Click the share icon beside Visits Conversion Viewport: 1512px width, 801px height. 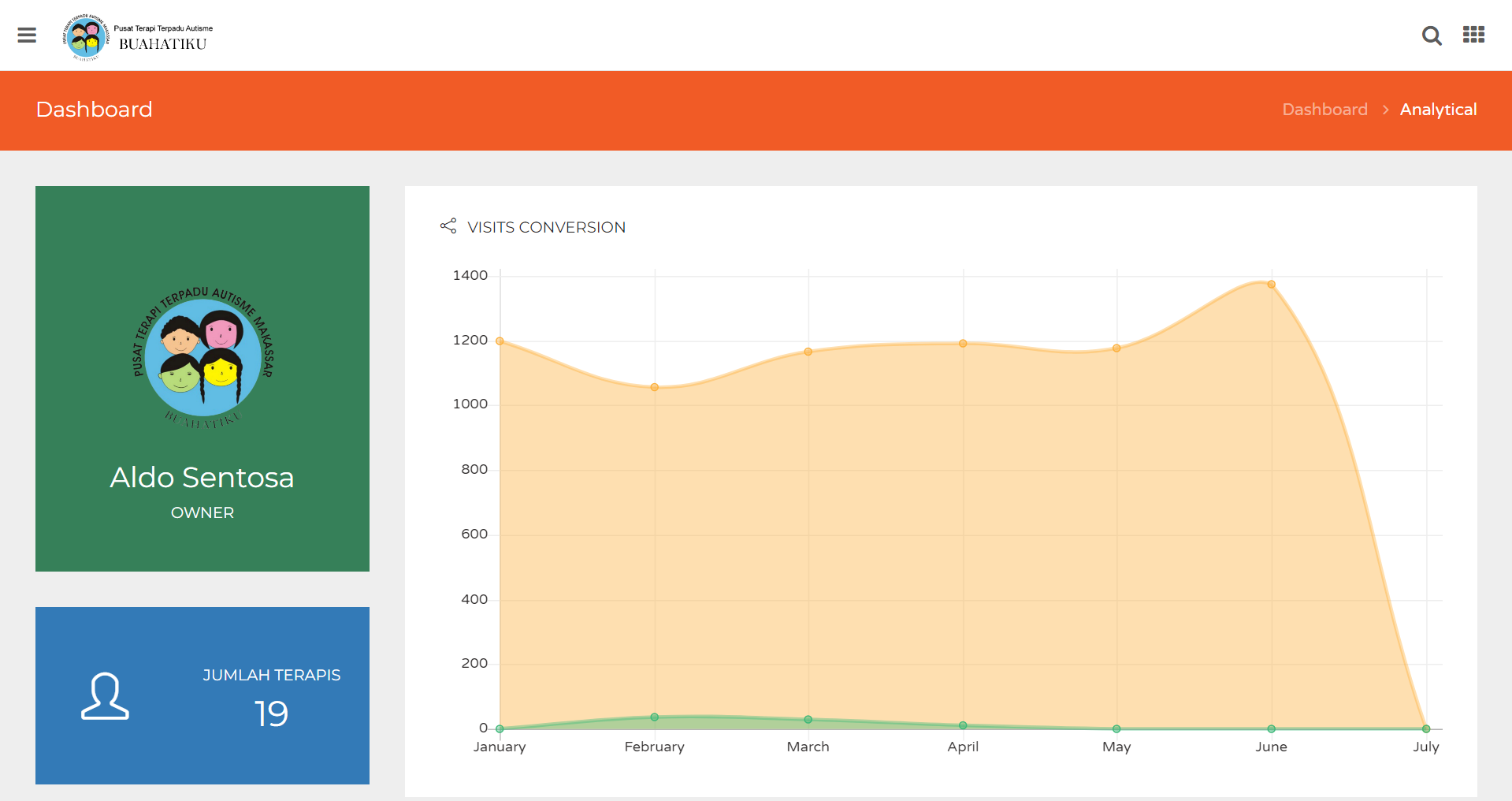click(x=448, y=226)
